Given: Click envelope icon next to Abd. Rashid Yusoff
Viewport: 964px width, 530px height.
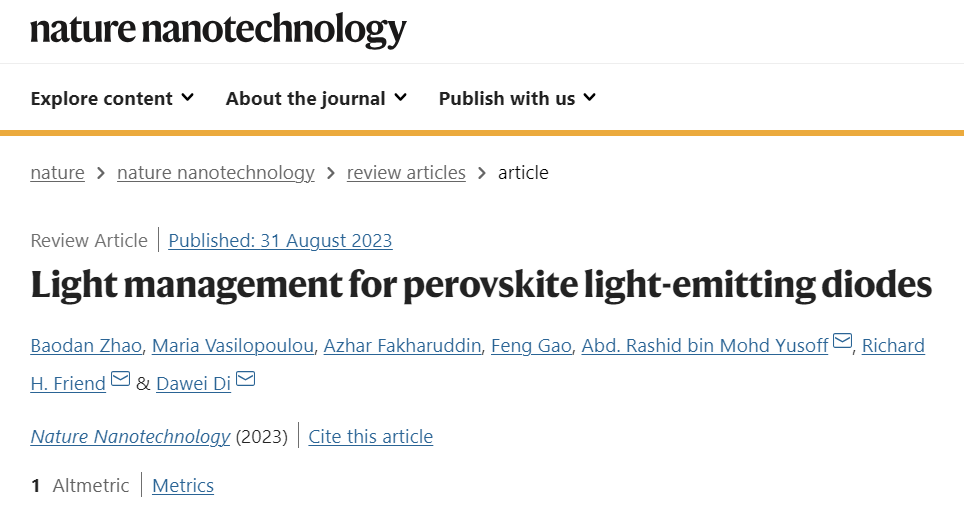Looking at the screenshot, I should pyautogui.click(x=842, y=340).
